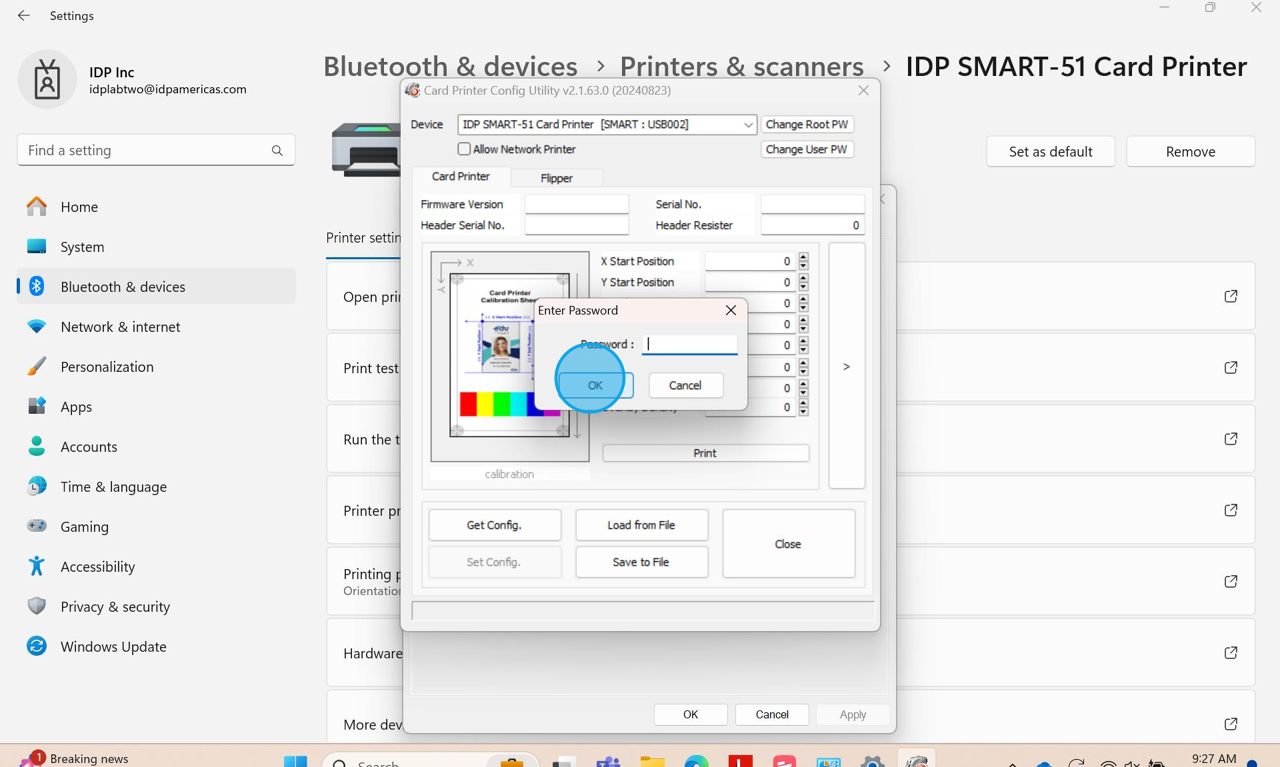Click the X Start Position value field
The height and width of the screenshot is (767, 1280).
751,262
